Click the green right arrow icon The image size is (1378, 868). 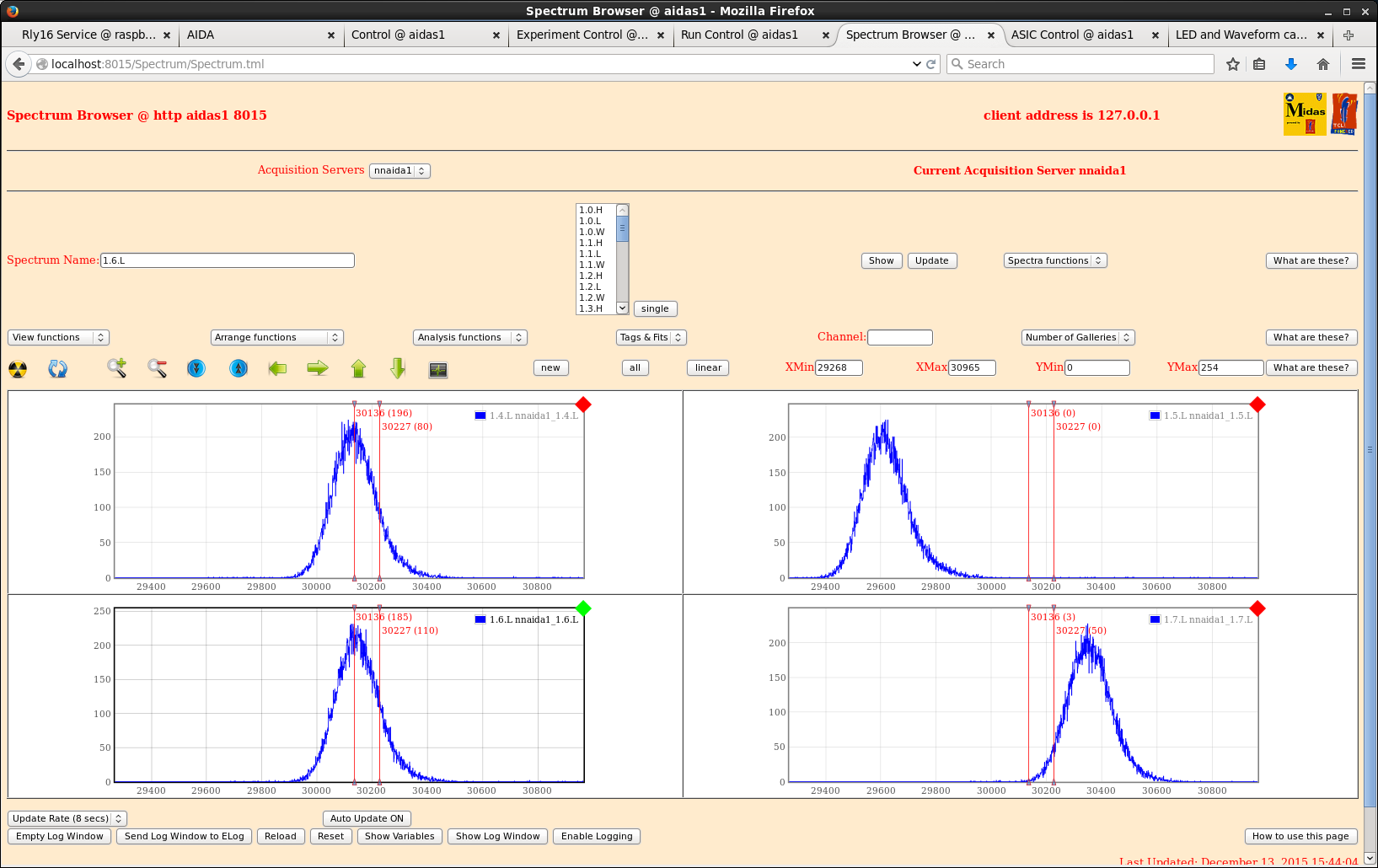[x=318, y=368]
